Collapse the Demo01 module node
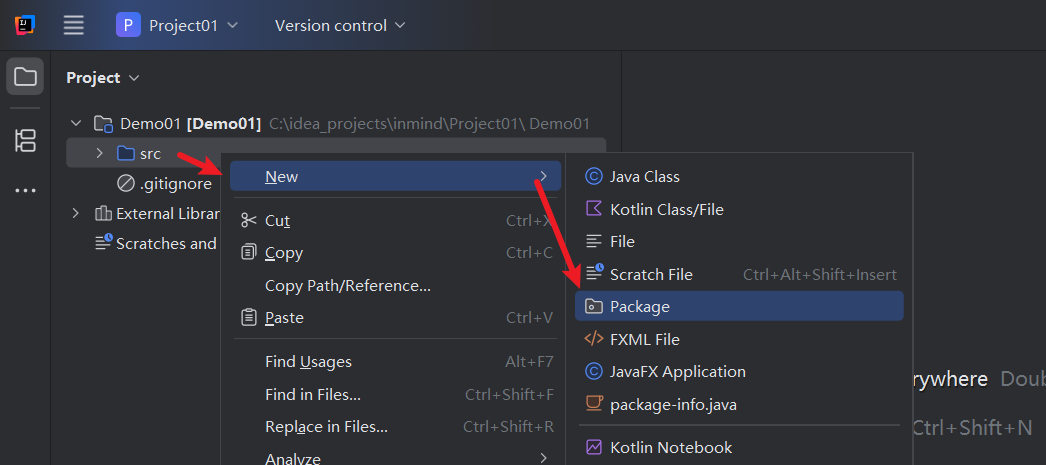 tap(75, 123)
